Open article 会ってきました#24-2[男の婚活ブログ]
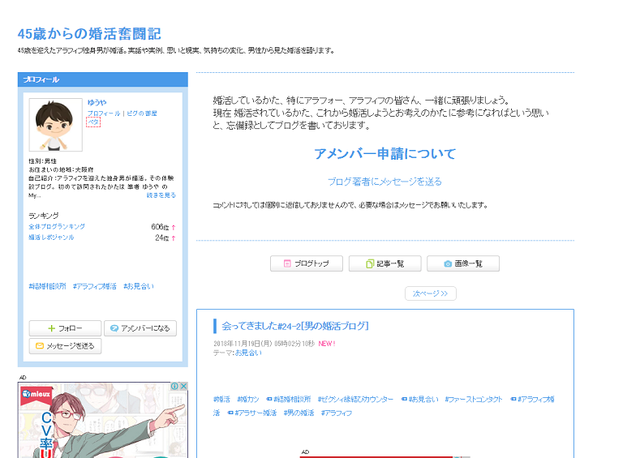The height and width of the screenshot is (458, 640). tap(295, 326)
